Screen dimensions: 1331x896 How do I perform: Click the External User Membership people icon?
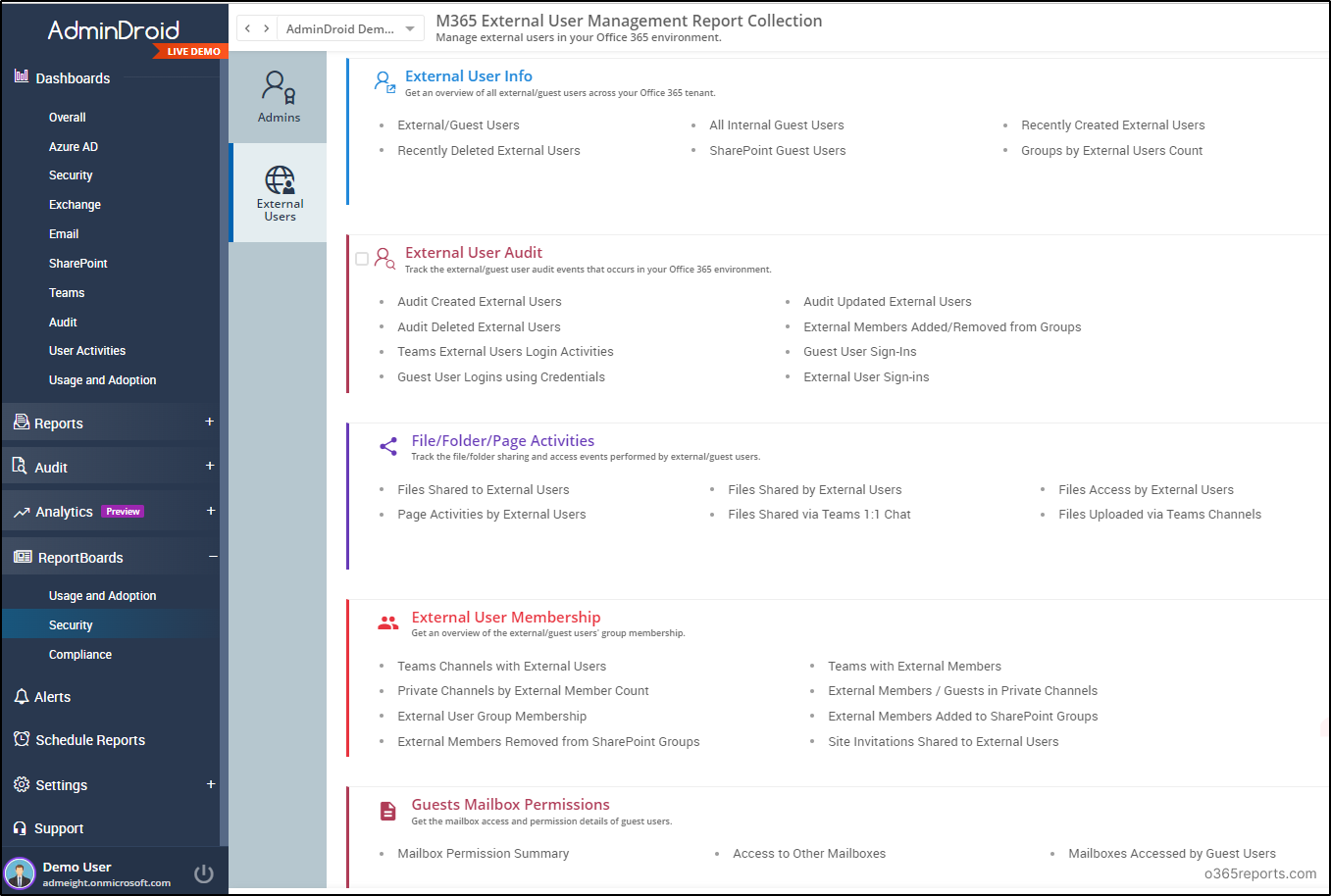click(x=388, y=622)
